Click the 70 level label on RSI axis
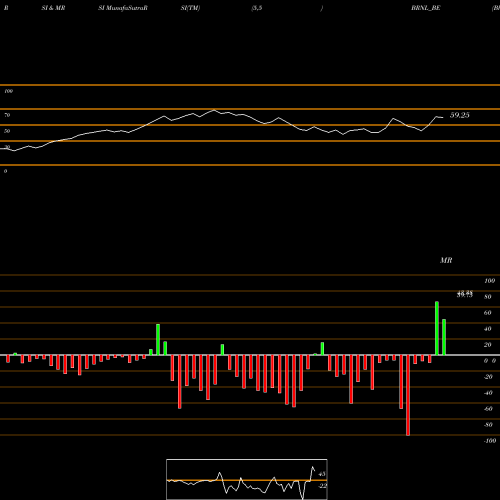The width and height of the screenshot is (500, 500). tap(7, 115)
